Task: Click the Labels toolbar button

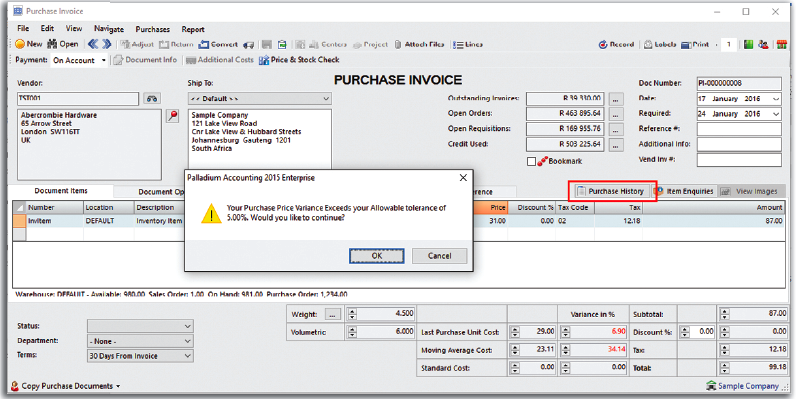Action: tap(659, 45)
